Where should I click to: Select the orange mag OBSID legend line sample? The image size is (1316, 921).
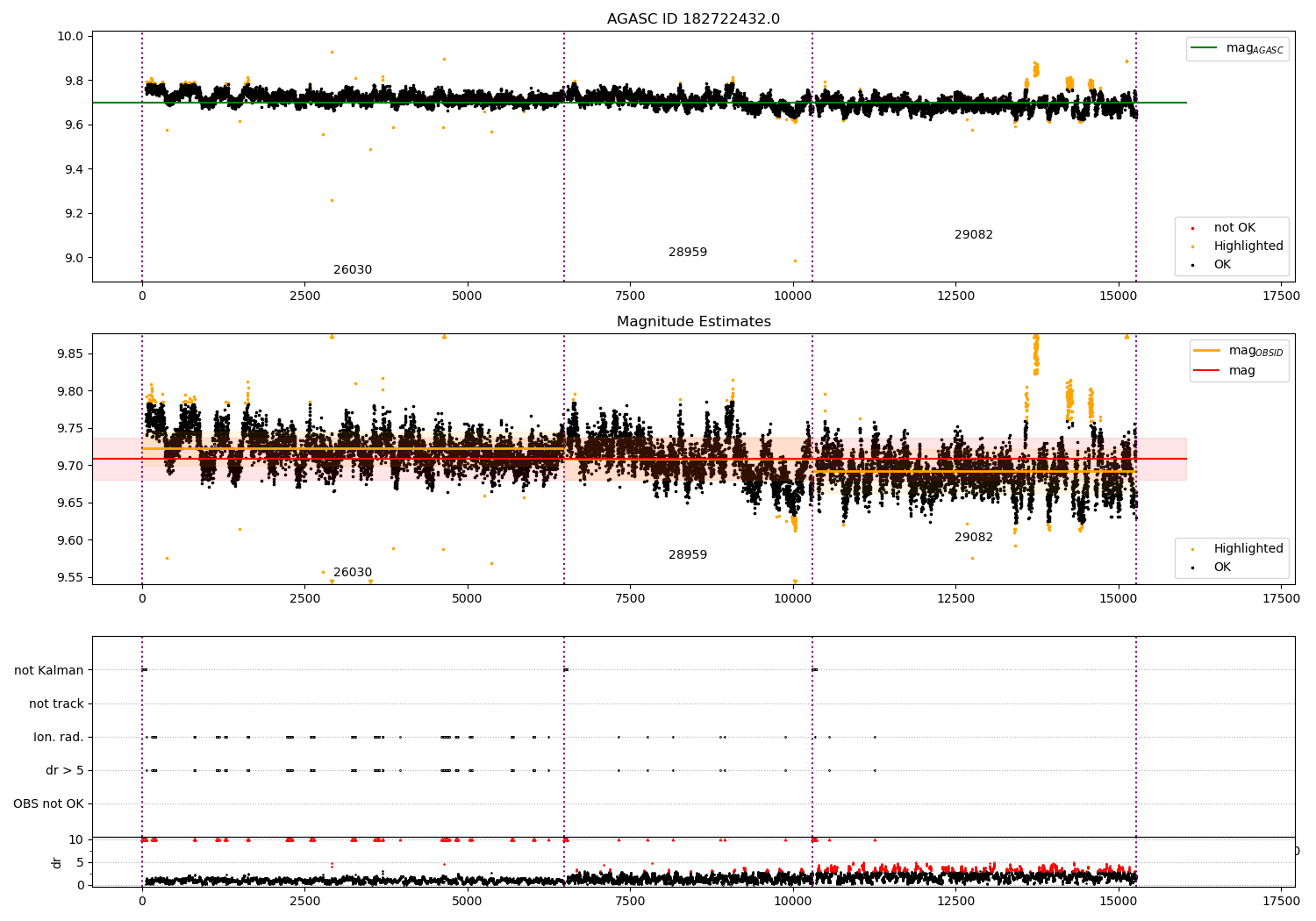pyautogui.click(x=1207, y=351)
